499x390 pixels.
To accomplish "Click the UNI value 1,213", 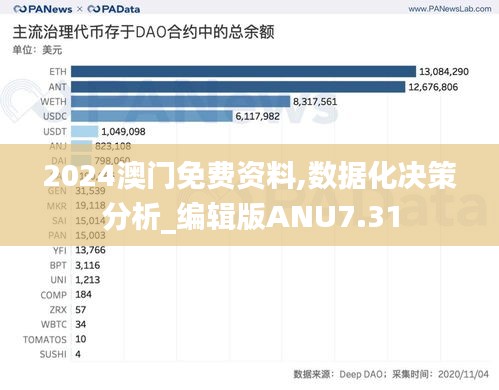I will pos(88,280).
